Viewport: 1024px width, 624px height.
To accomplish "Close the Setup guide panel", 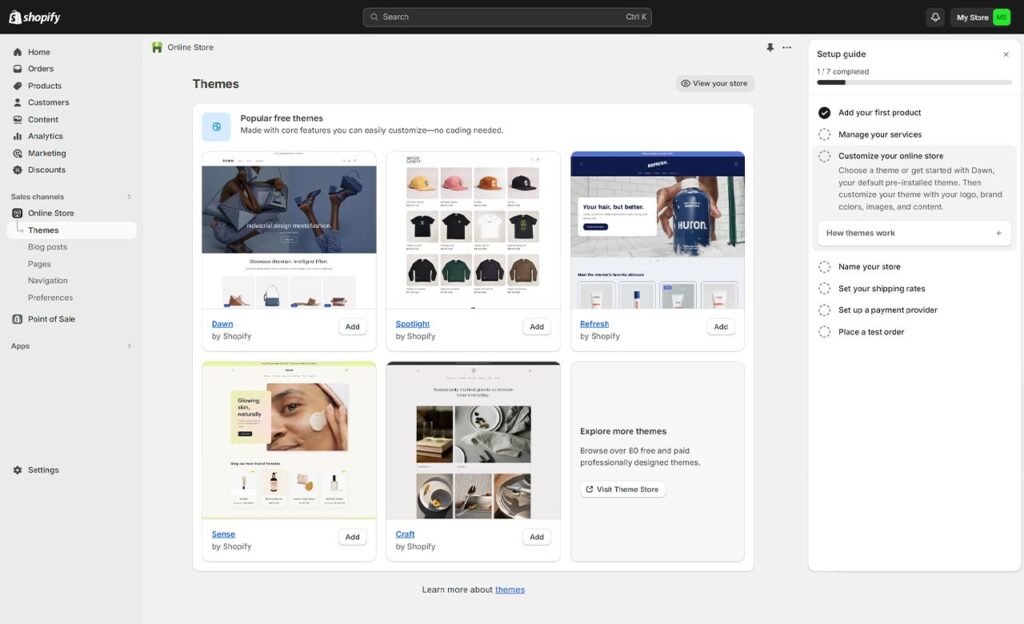I will click(x=1006, y=54).
